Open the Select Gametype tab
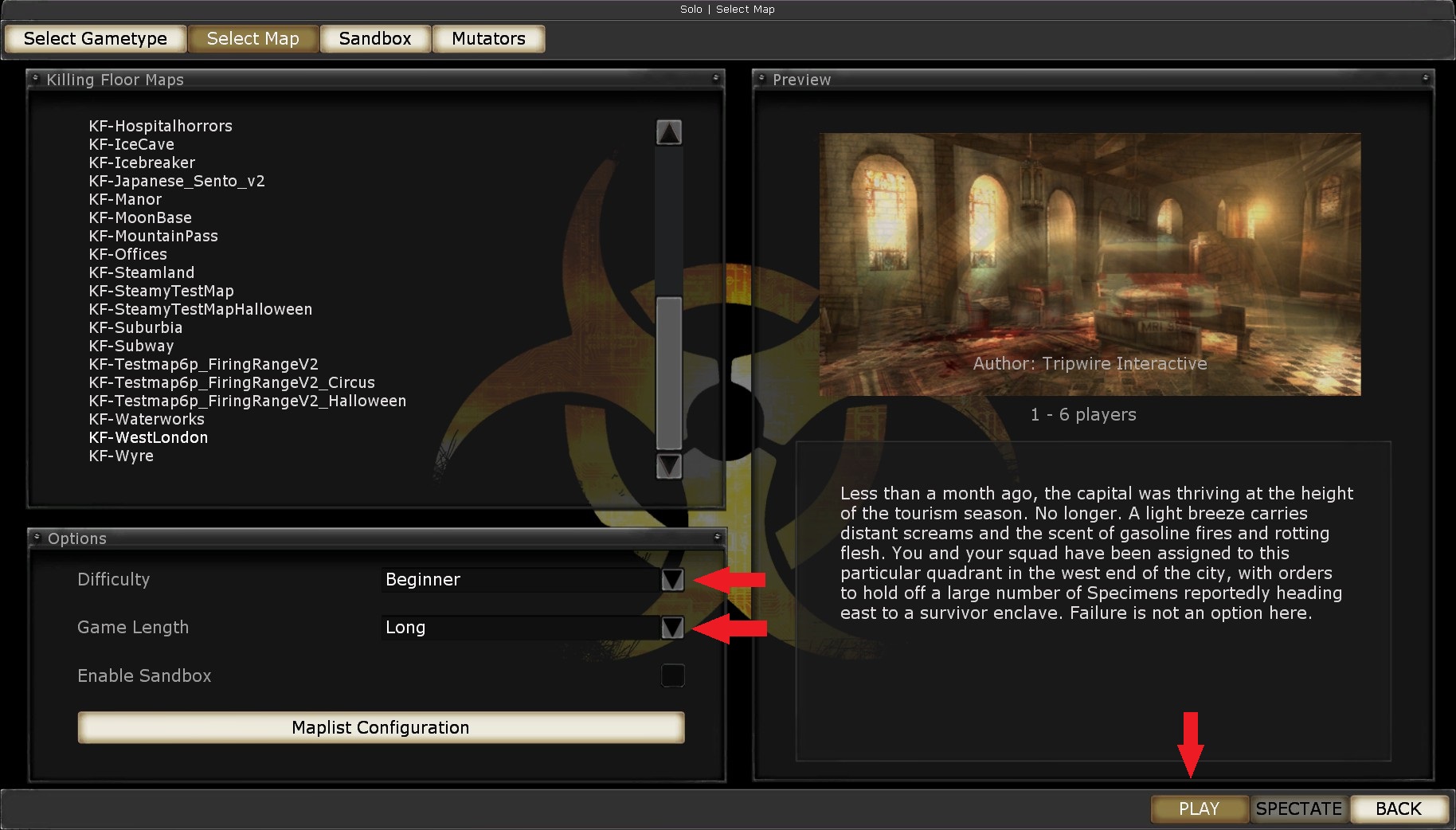This screenshot has width=1456, height=830. (x=96, y=39)
